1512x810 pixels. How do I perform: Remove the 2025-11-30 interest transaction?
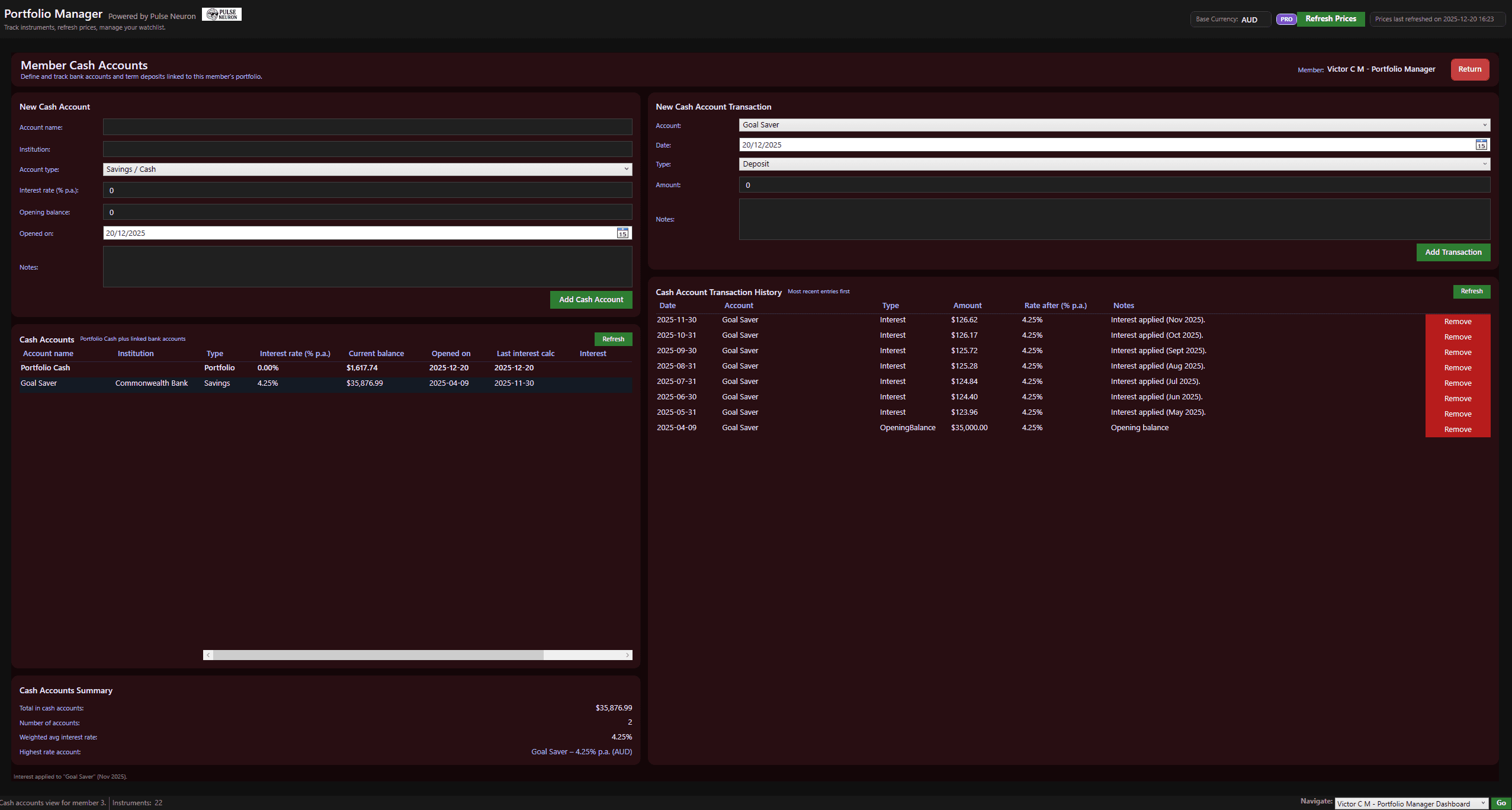(1458, 322)
